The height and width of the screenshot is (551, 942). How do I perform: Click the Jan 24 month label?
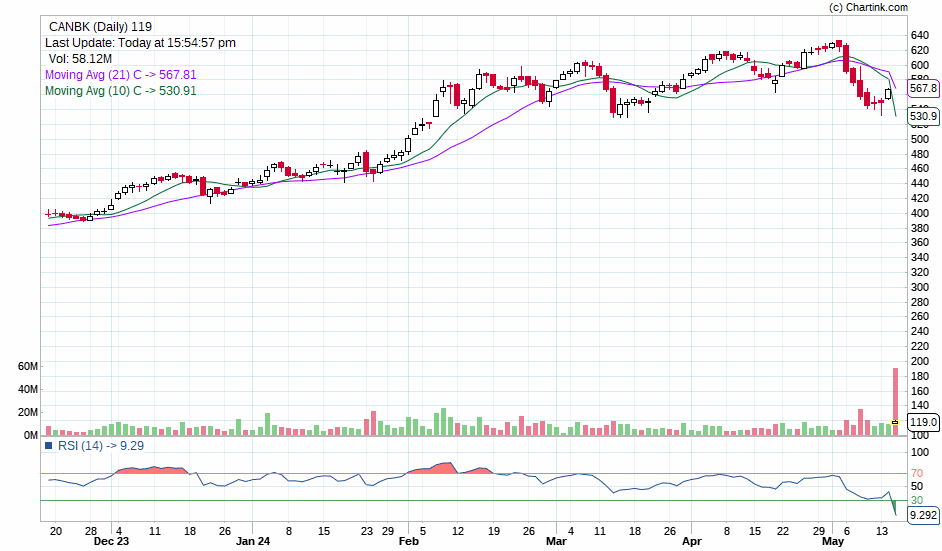pos(253,541)
